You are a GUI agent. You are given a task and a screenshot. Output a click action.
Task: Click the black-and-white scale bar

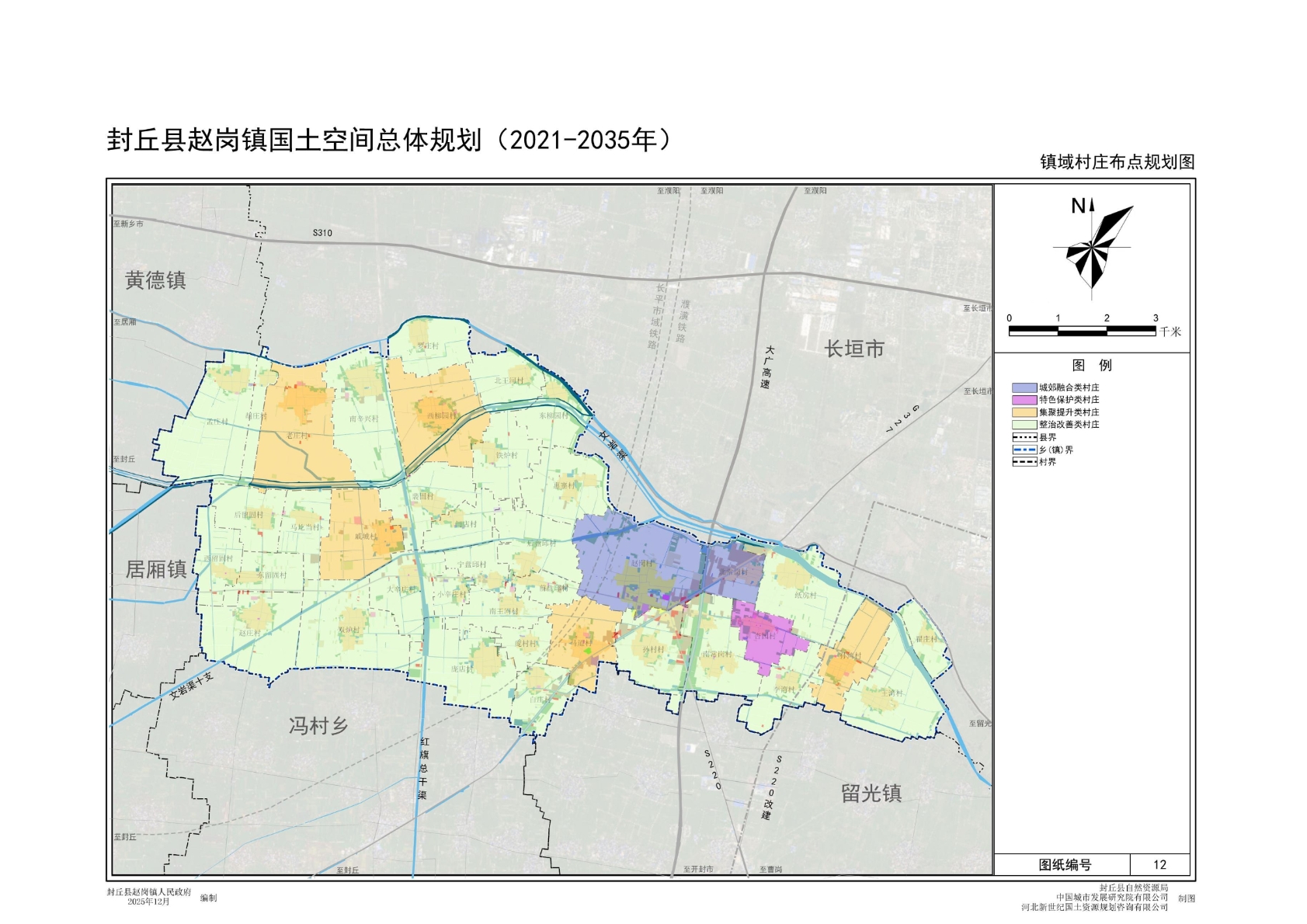tap(1082, 331)
